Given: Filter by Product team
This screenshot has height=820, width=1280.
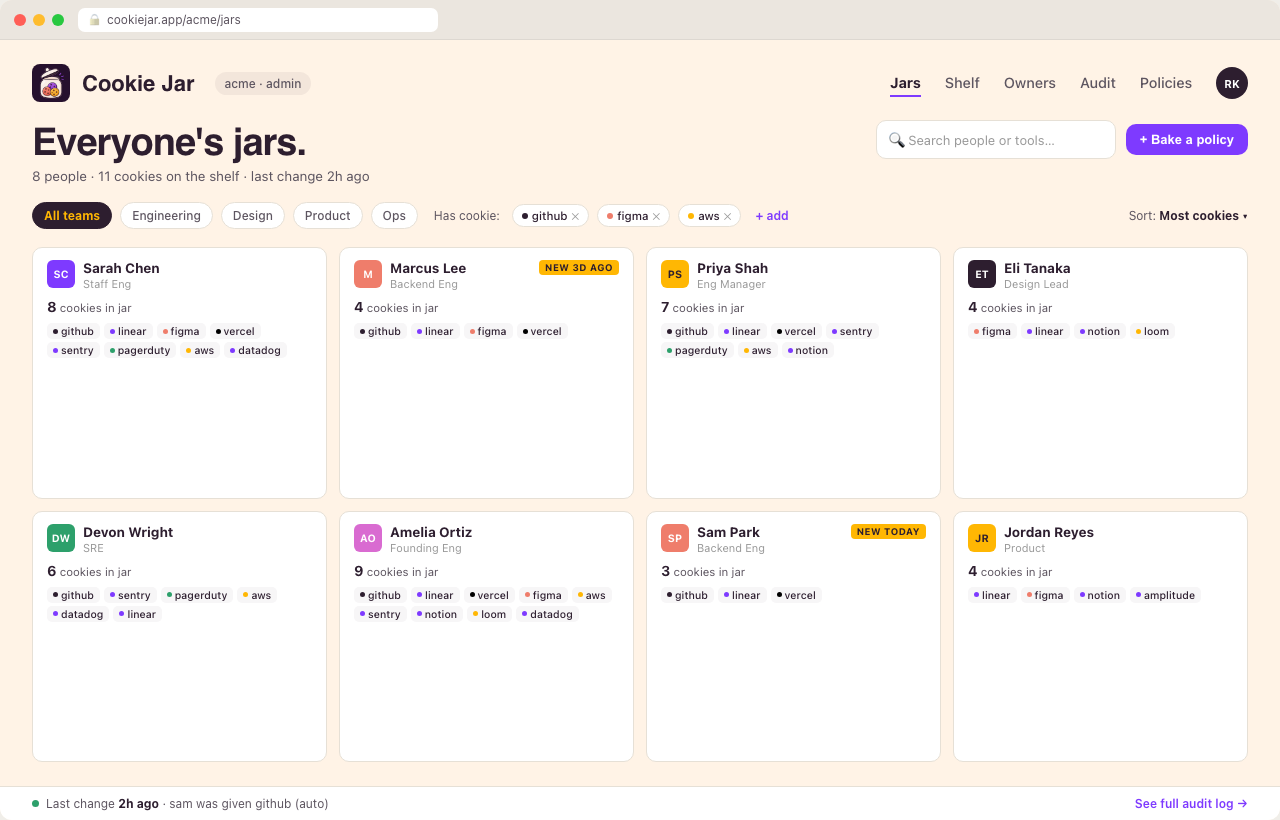Looking at the screenshot, I should (x=328, y=216).
